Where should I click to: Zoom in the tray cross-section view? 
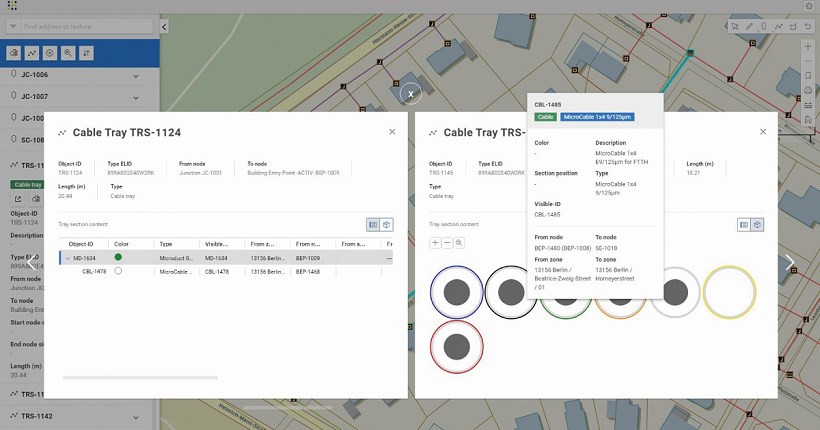(436, 243)
